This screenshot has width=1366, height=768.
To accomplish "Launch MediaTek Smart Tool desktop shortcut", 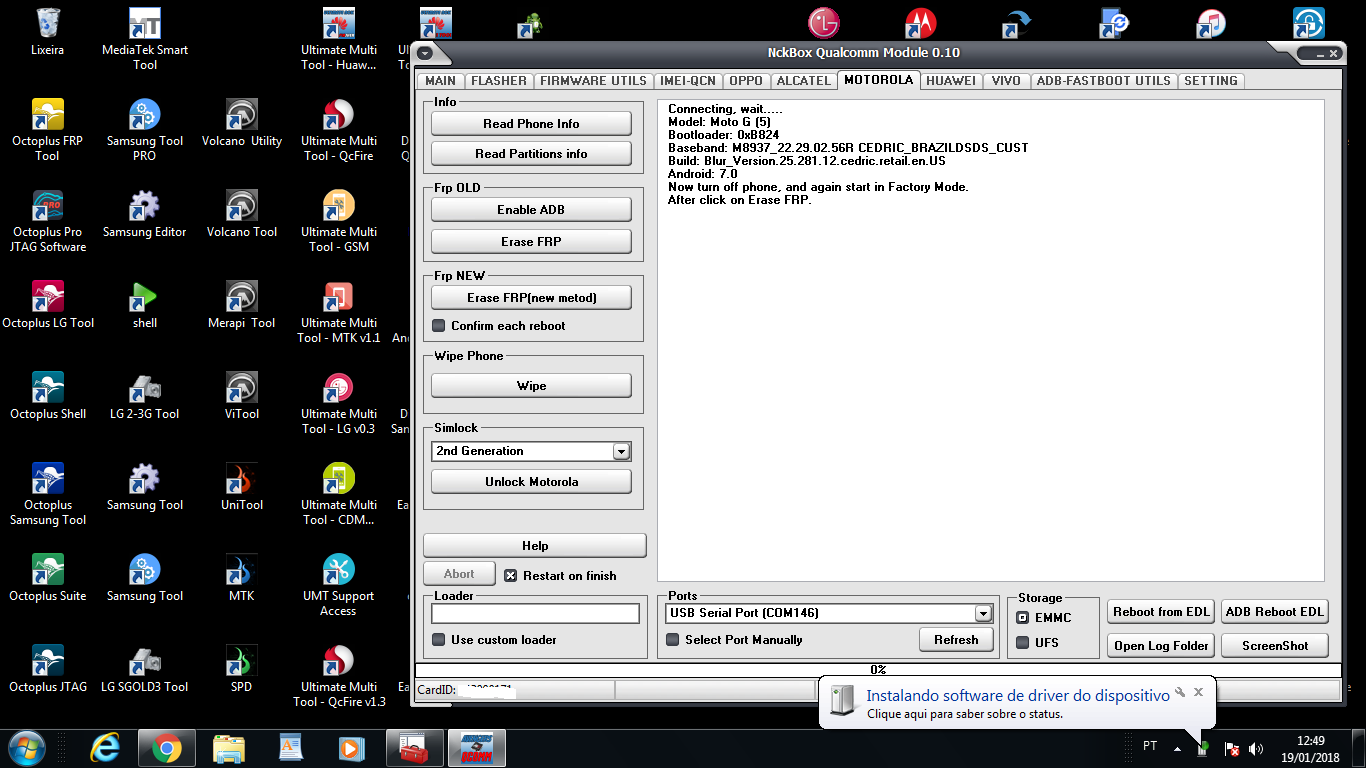I will tap(145, 39).
